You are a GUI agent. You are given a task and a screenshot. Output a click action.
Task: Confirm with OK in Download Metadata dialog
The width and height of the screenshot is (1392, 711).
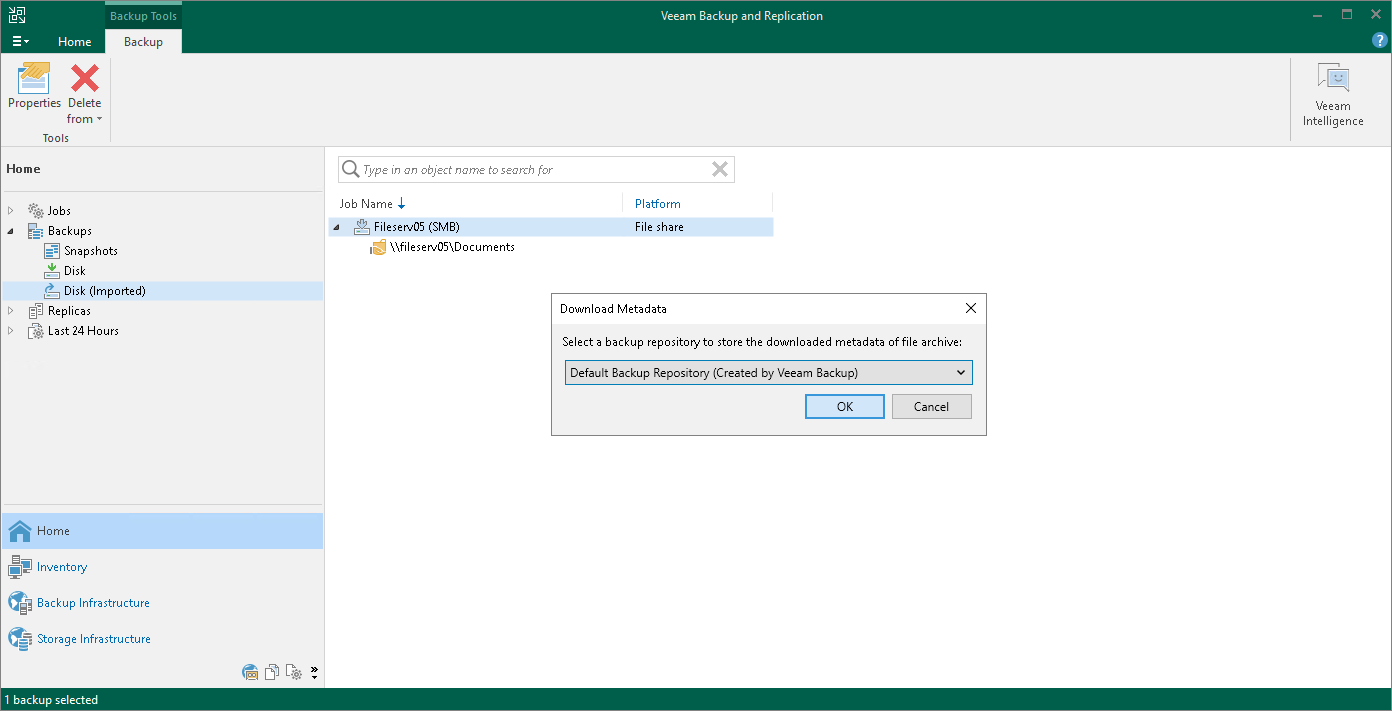[844, 406]
